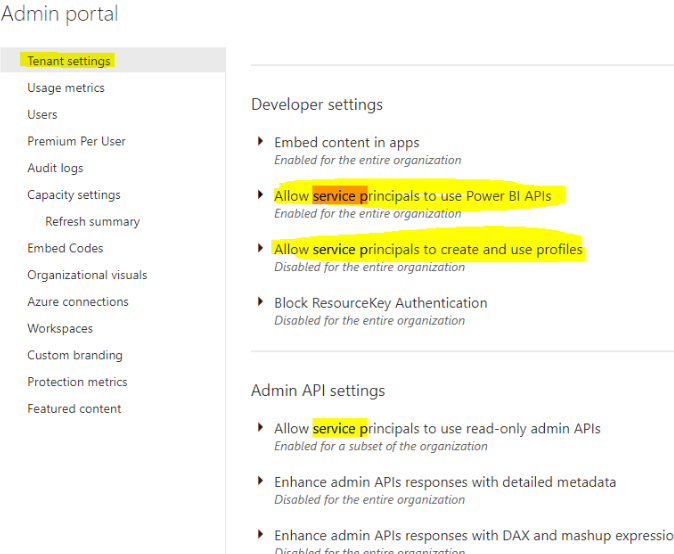Open Azure connections
This screenshot has width=674, height=554.
[x=78, y=302]
